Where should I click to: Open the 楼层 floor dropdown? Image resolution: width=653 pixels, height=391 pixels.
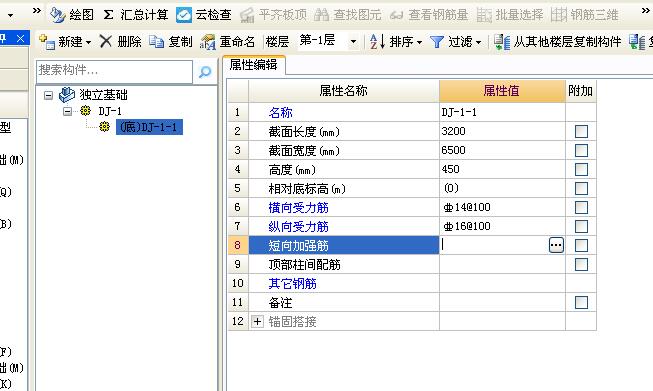353,42
